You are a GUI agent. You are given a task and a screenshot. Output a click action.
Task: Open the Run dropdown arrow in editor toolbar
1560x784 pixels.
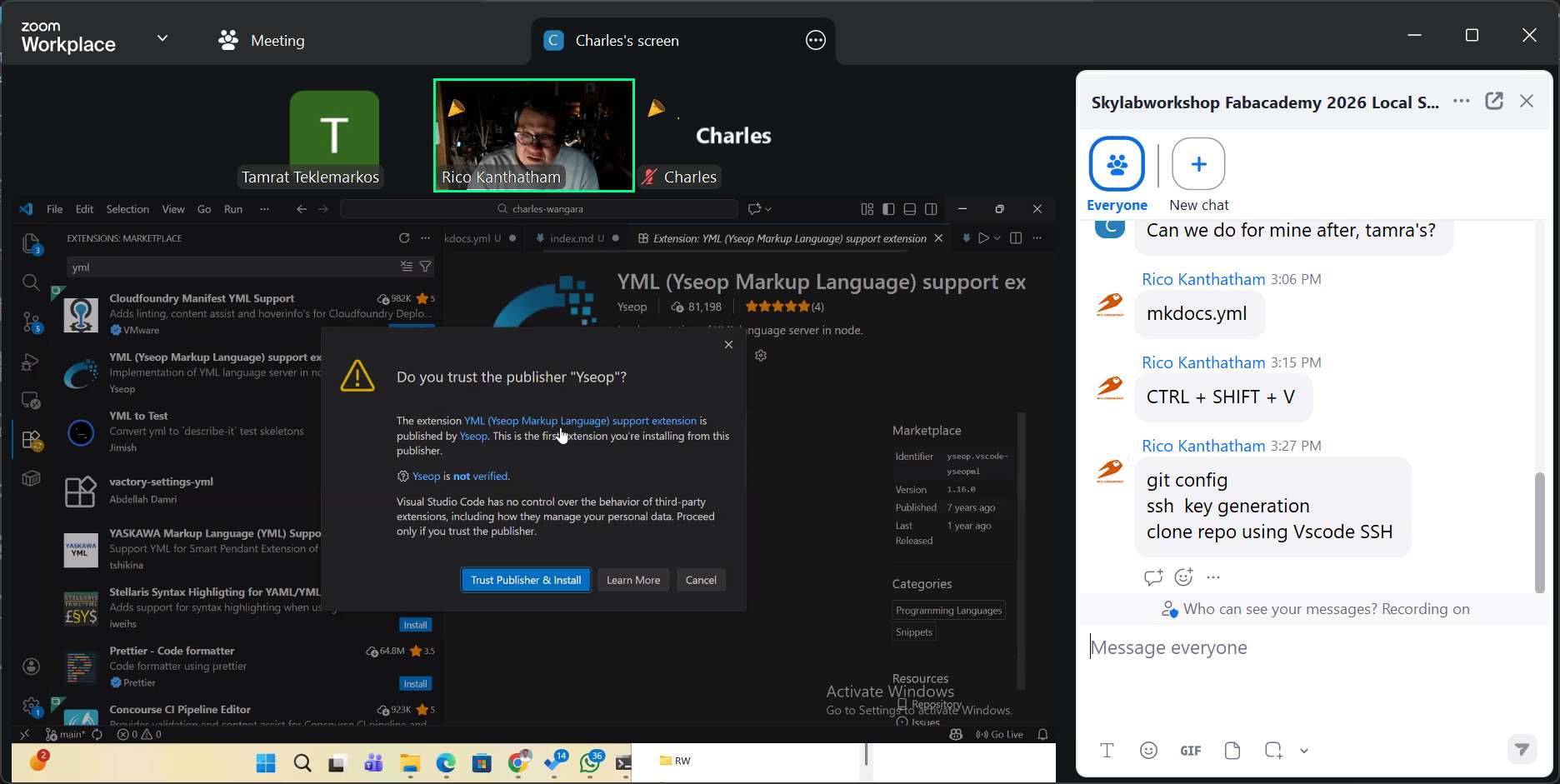pyautogui.click(x=997, y=238)
